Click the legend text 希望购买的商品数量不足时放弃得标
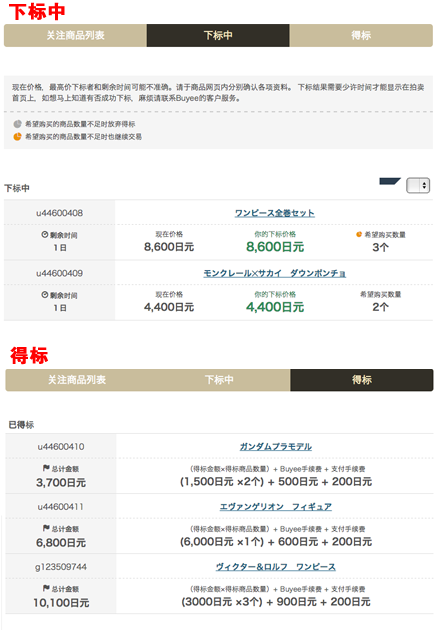435x630 pixels. tap(80, 124)
